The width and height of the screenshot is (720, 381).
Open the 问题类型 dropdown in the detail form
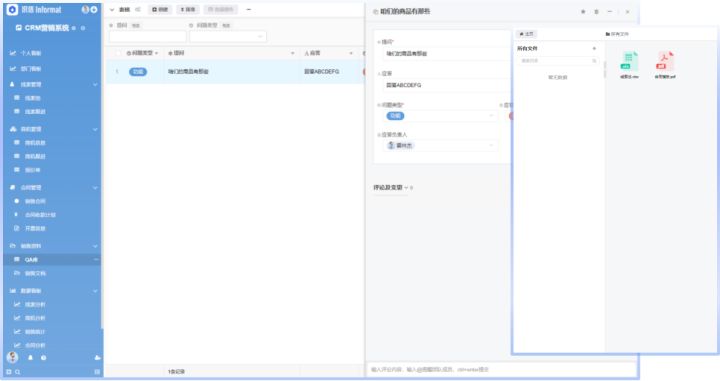(x=440, y=116)
